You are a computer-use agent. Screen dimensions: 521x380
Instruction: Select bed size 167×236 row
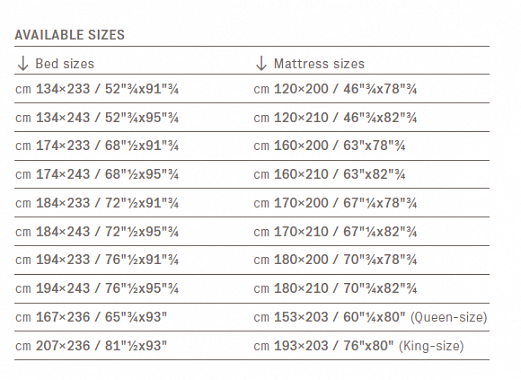click(x=91, y=317)
